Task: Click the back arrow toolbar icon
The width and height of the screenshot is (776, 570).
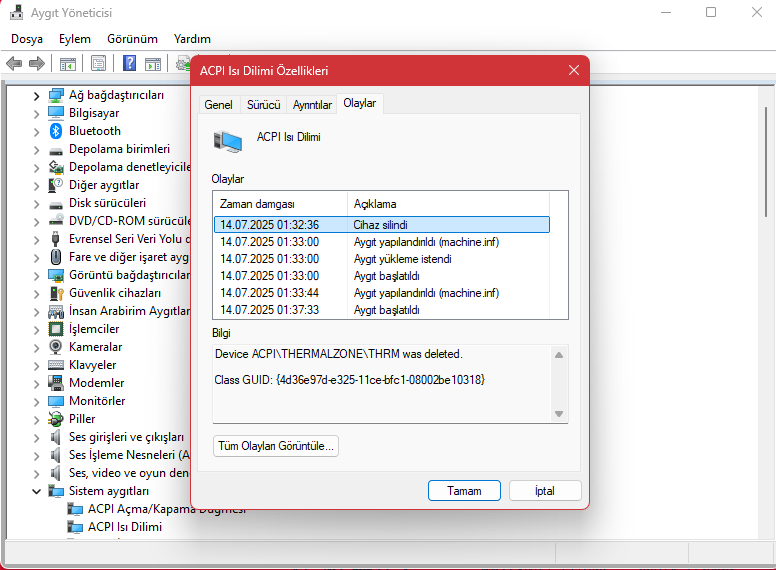Action: [x=14, y=63]
